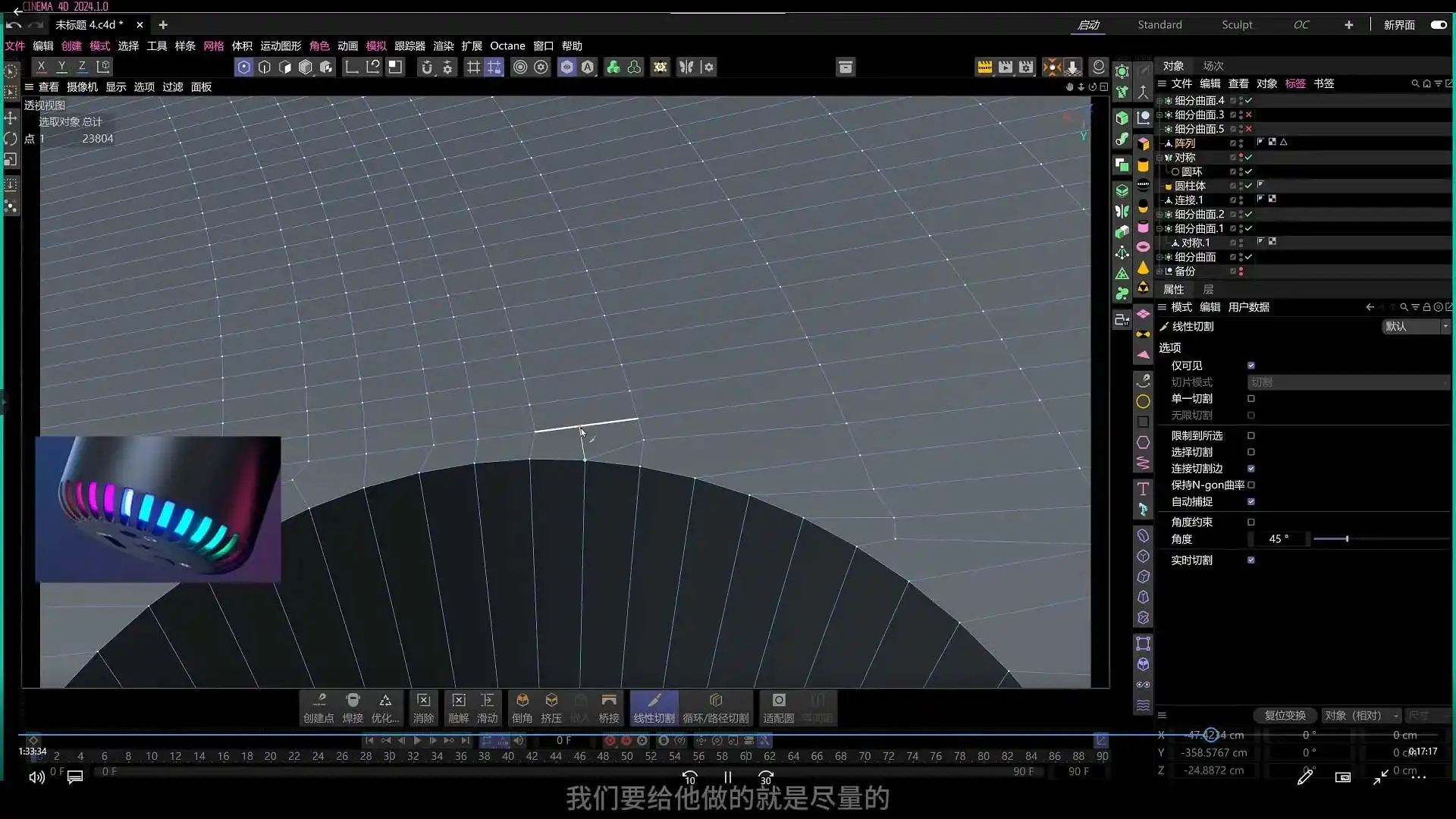Switch to the 场次 tab
Image resolution: width=1456 pixels, height=819 pixels.
1212,66
